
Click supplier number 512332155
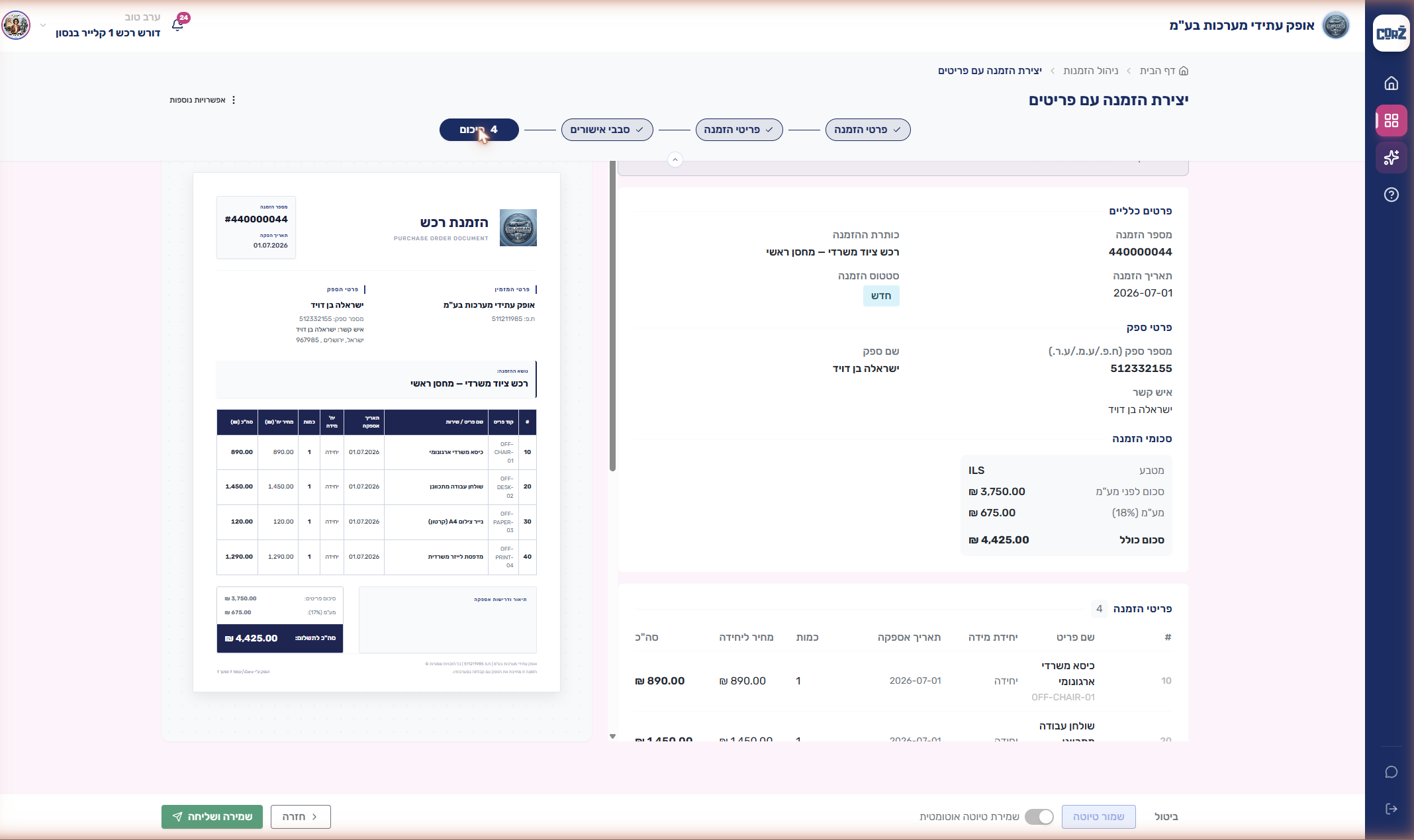(1141, 369)
